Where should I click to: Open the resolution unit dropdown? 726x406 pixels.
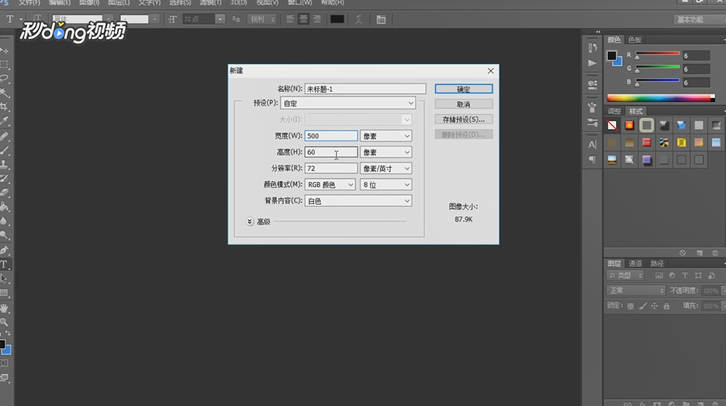coord(386,169)
